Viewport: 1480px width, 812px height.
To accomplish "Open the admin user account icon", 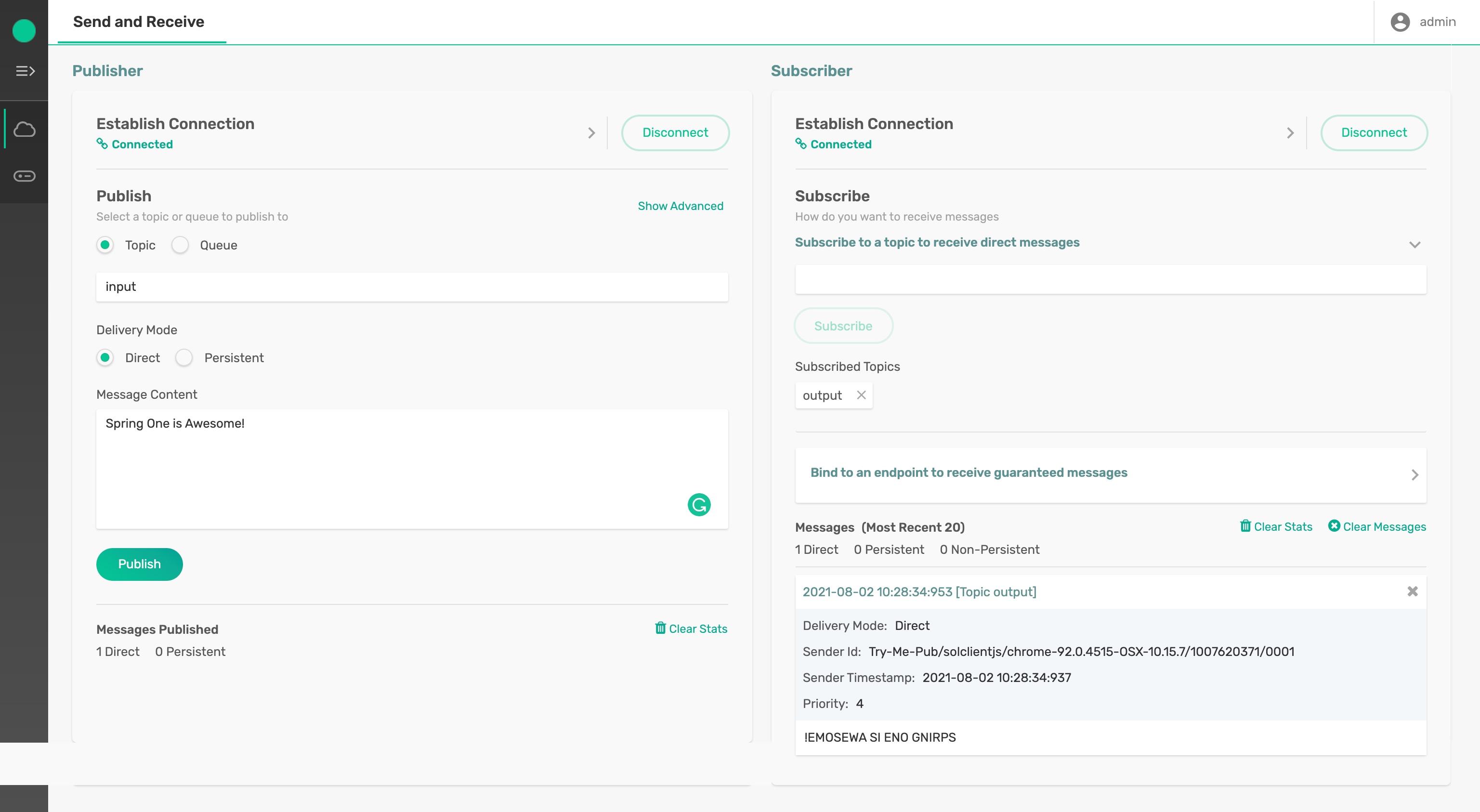I will pos(1400,22).
